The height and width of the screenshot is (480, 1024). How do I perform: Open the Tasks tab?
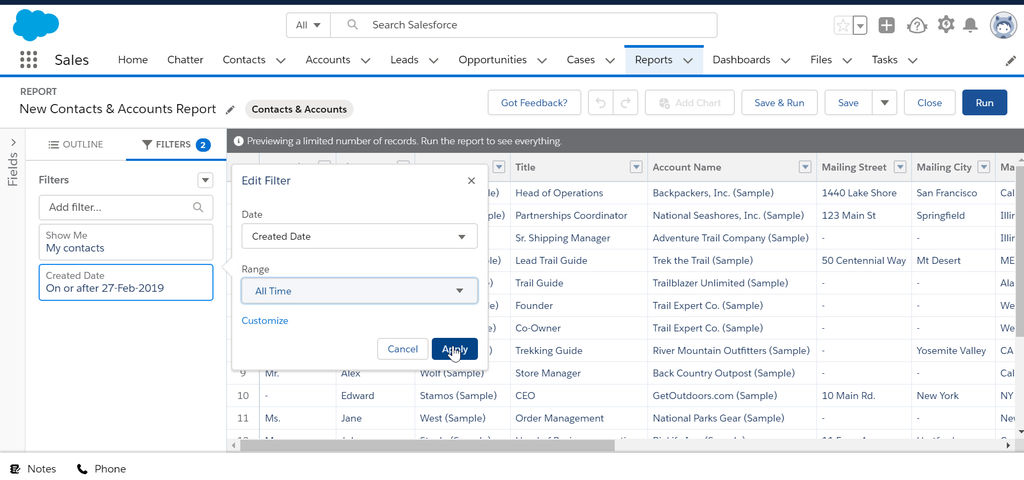[x=884, y=59]
